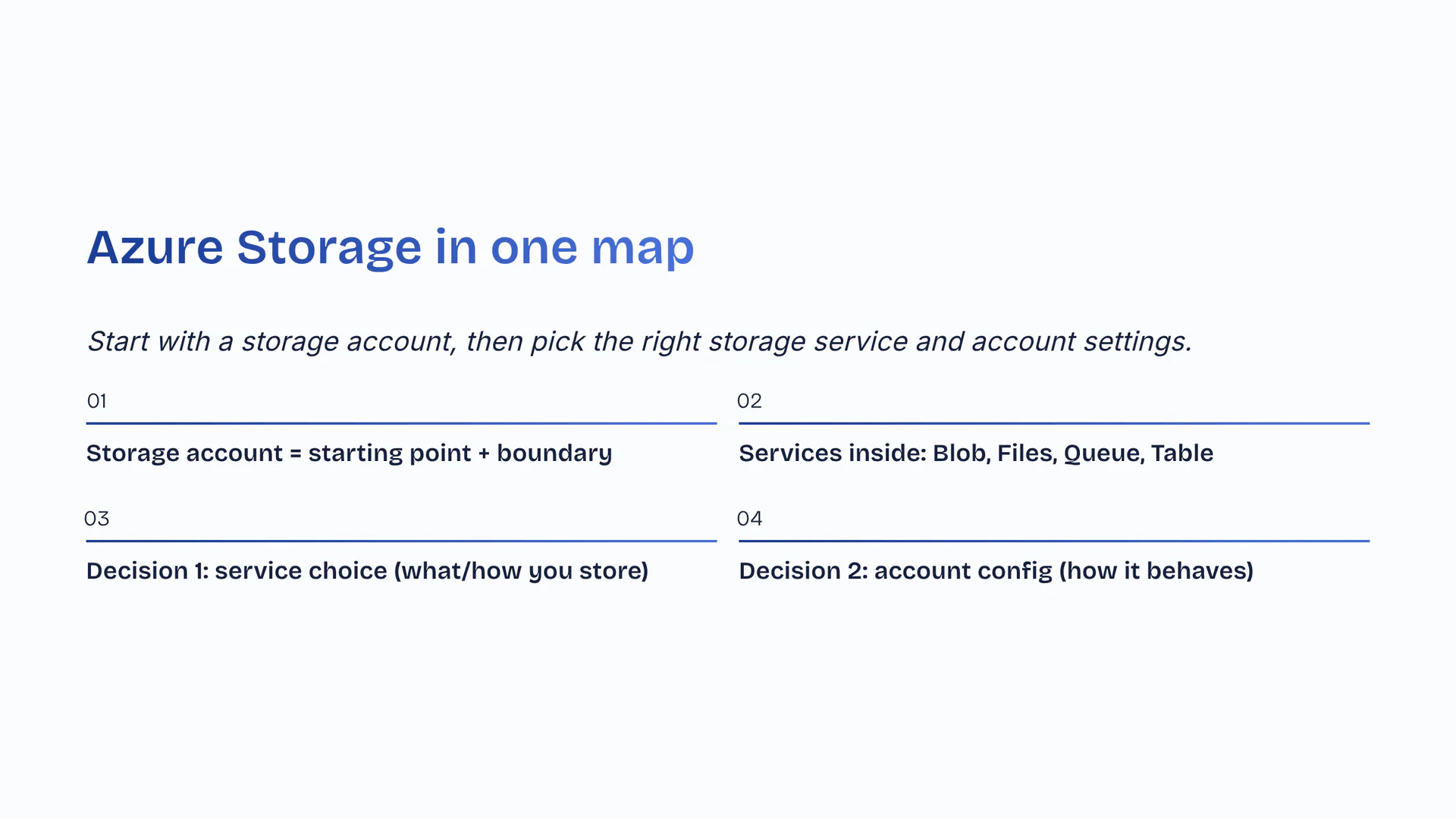Select the "Services inside" heading text
This screenshot has width=1456, height=819.
pyautogui.click(x=832, y=453)
